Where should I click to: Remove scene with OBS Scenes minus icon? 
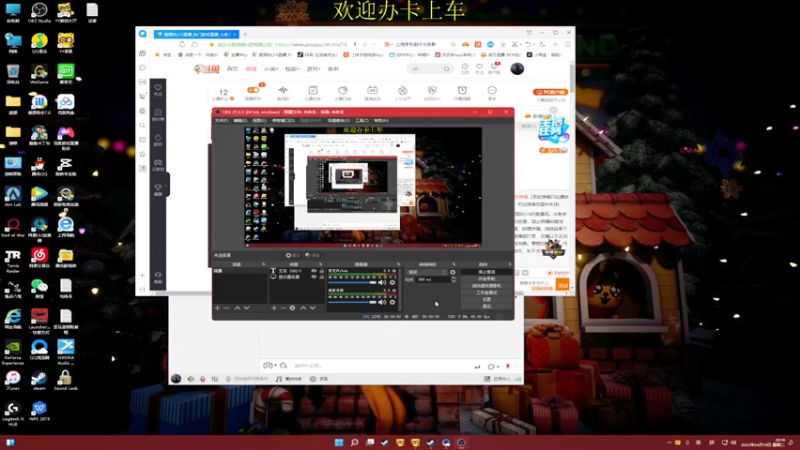(227, 308)
